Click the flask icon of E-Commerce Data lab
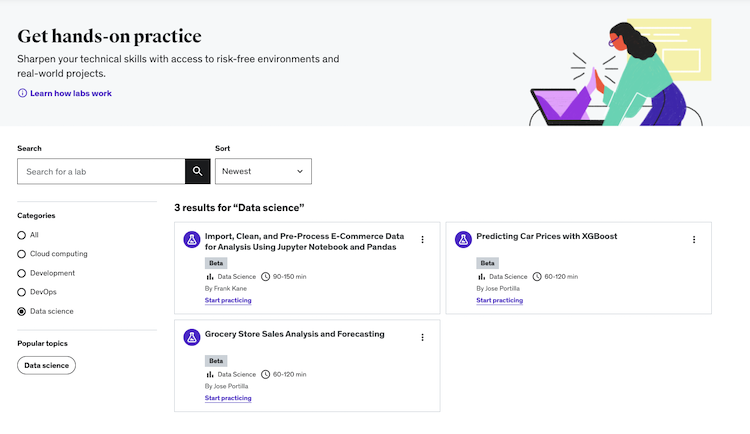750x434 pixels. coord(192,240)
